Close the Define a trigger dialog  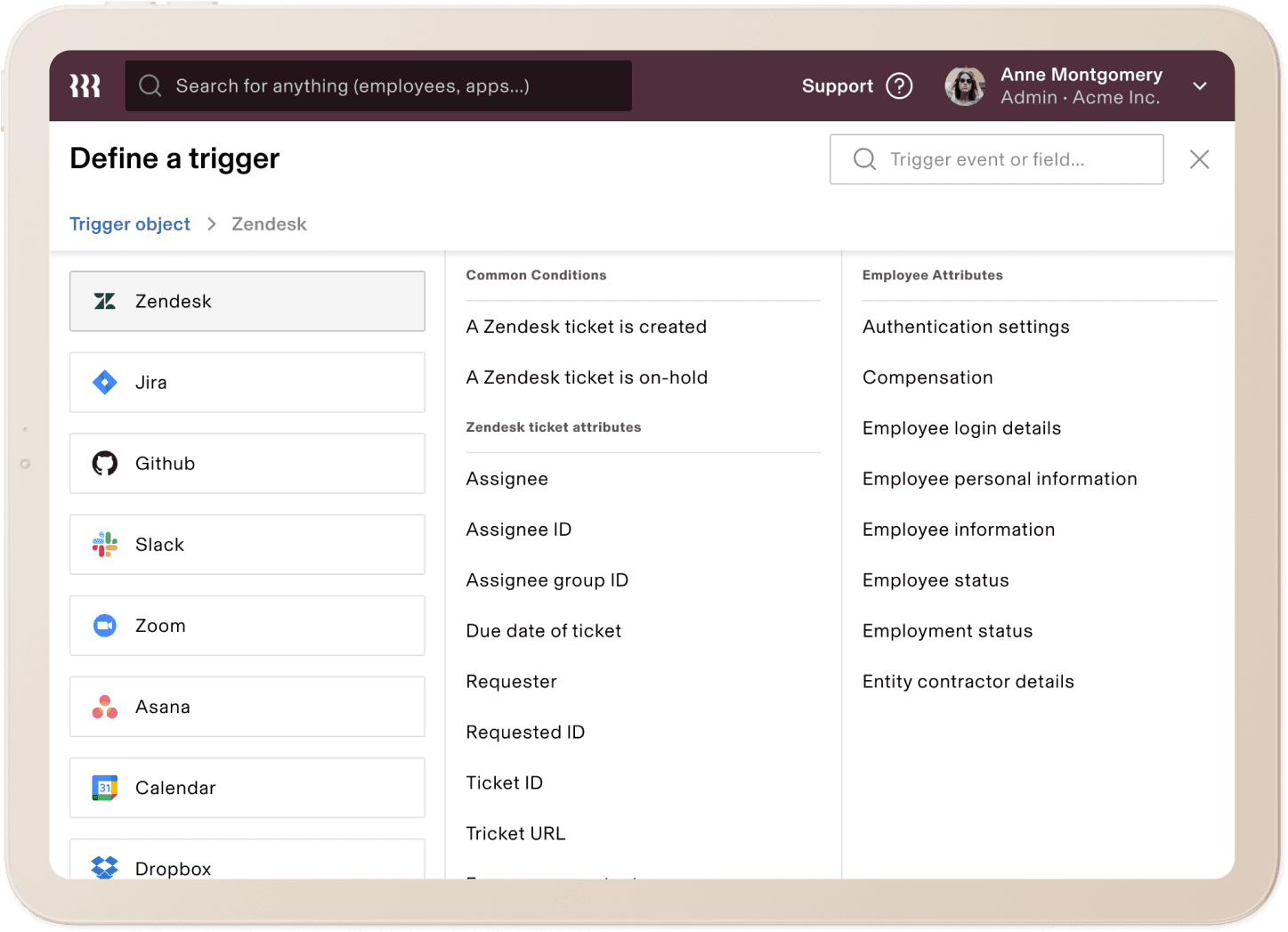tap(1199, 159)
